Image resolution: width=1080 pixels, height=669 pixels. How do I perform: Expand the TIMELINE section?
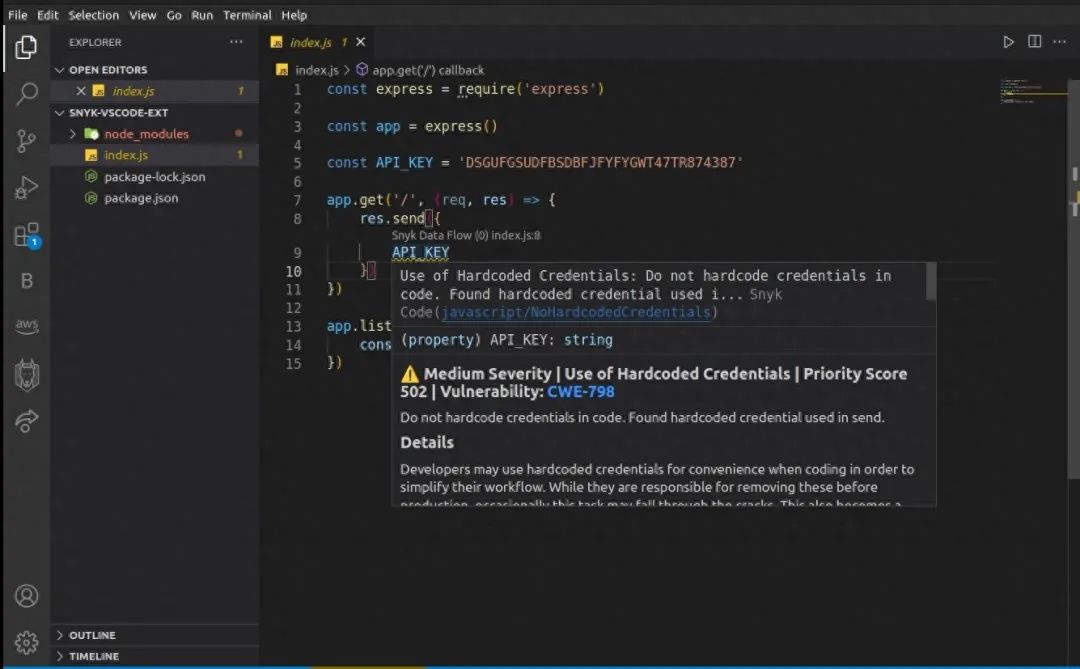click(93, 656)
